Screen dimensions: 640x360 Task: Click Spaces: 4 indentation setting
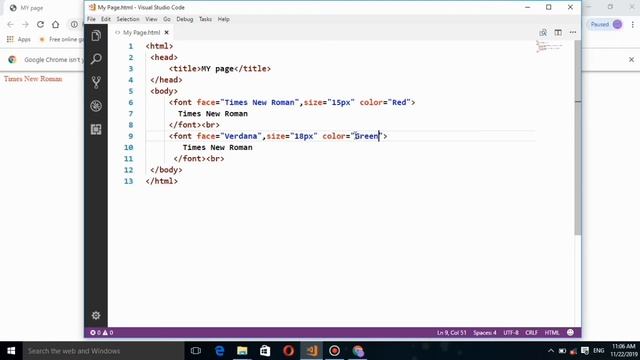point(485,333)
